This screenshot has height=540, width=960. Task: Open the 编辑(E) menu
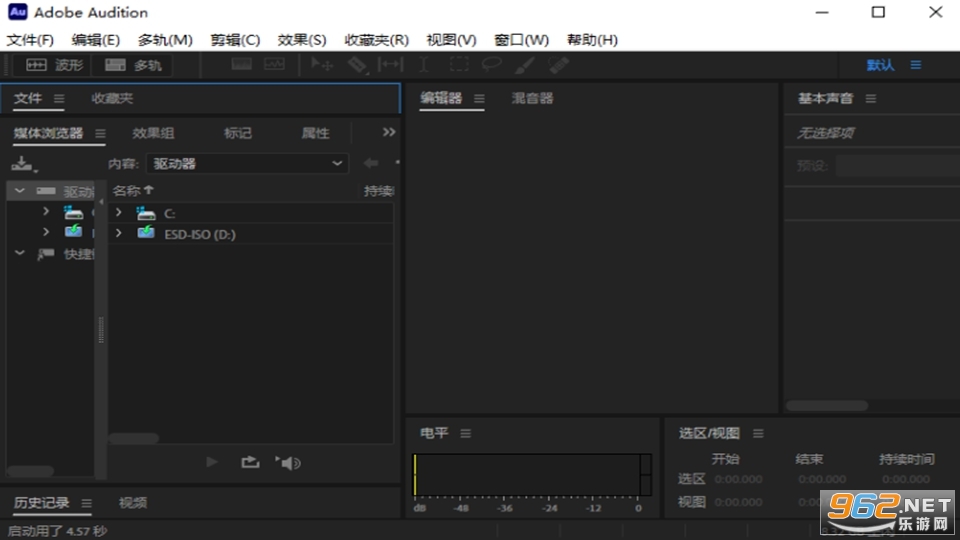point(96,40)
